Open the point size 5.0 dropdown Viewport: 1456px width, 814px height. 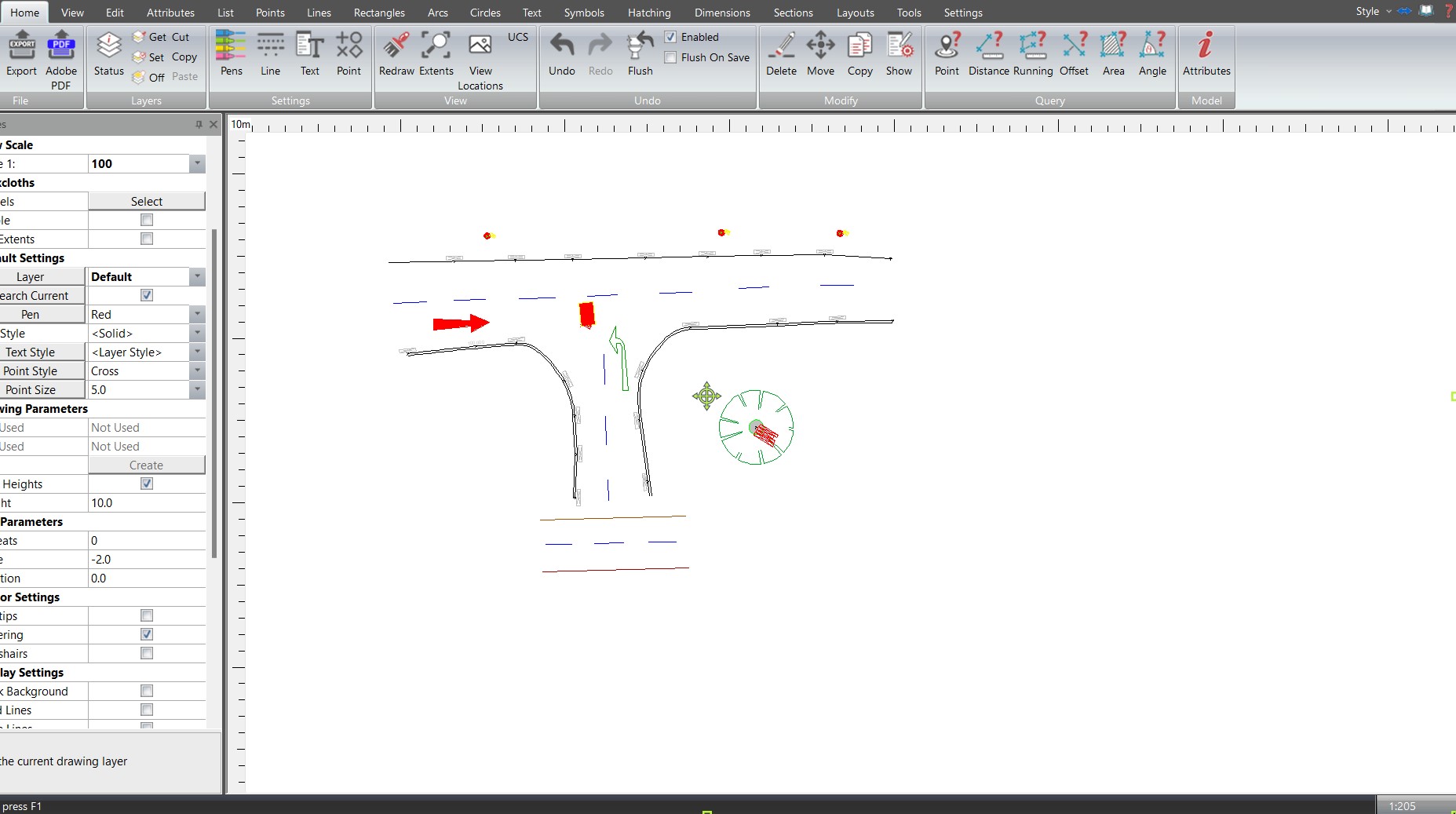click(197, 389)
